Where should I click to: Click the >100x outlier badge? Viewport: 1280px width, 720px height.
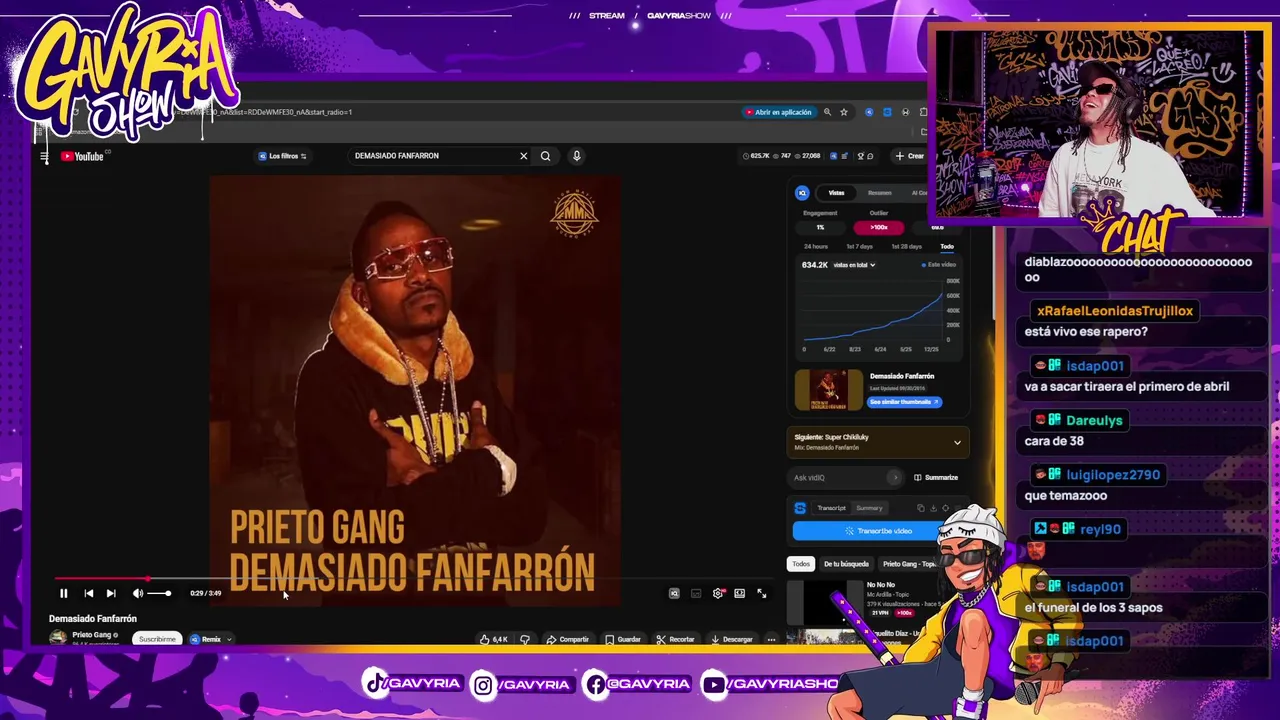click(x=878, y=227)
